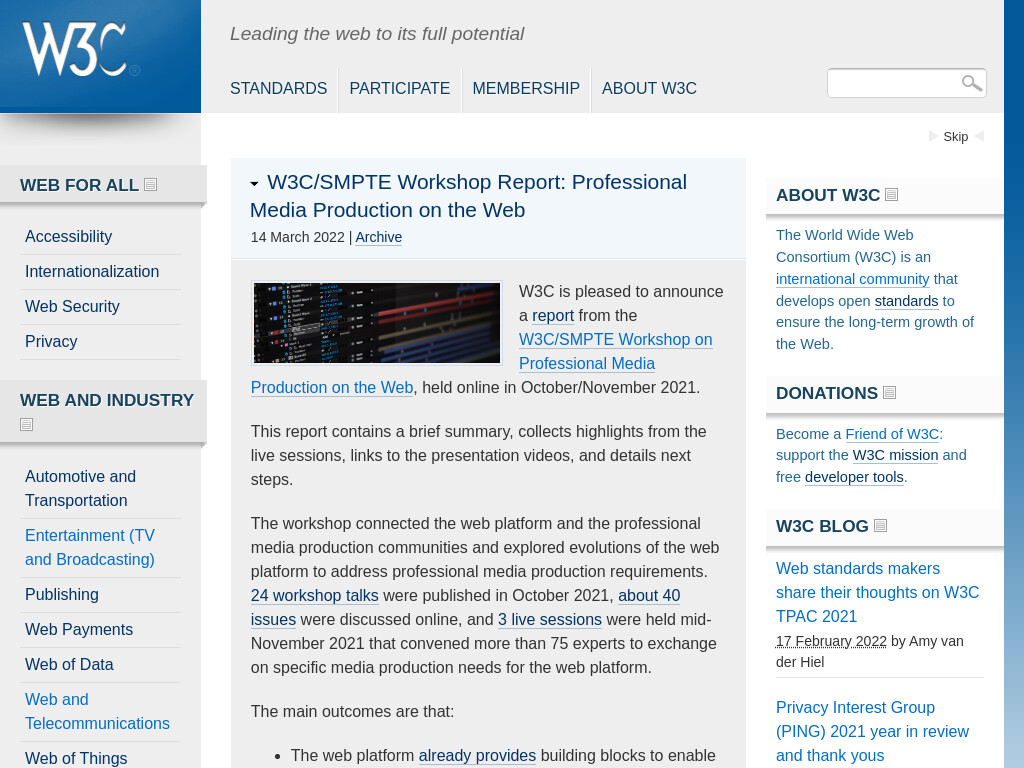Screen dimensions: 1024x768
Task: Toggle the Donations section icon
Action: coord(889,392)
